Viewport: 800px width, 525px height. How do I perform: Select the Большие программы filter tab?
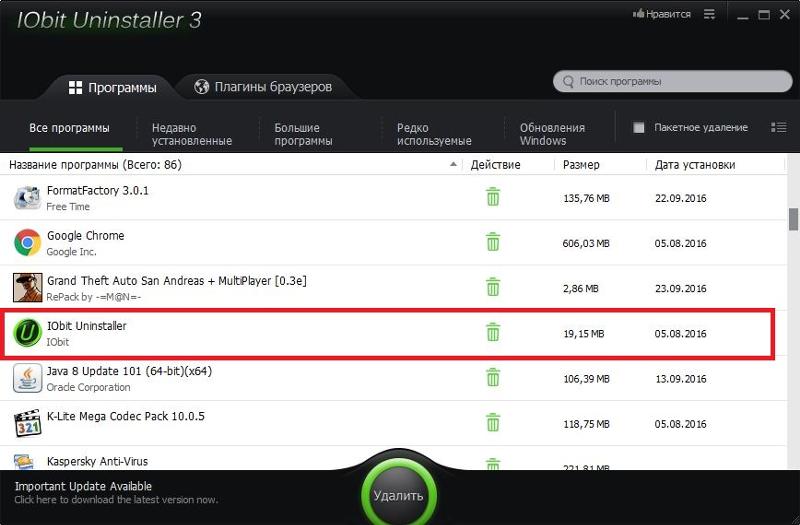coord(303,134)
